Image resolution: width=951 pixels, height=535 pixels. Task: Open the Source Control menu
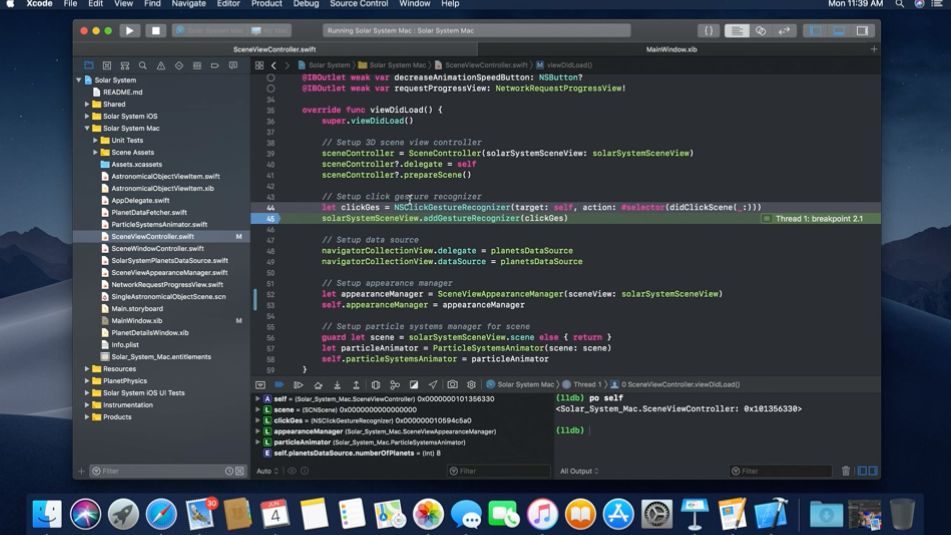pos(359,4)
